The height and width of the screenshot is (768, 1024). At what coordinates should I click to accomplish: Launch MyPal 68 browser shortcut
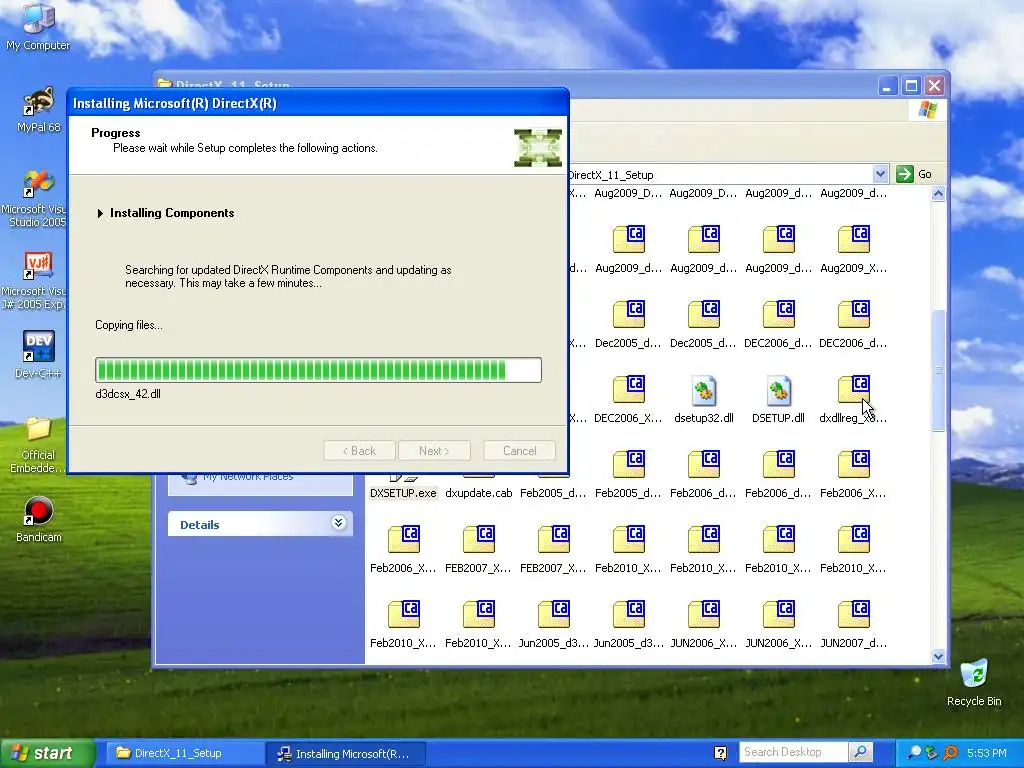pos(38,109)
